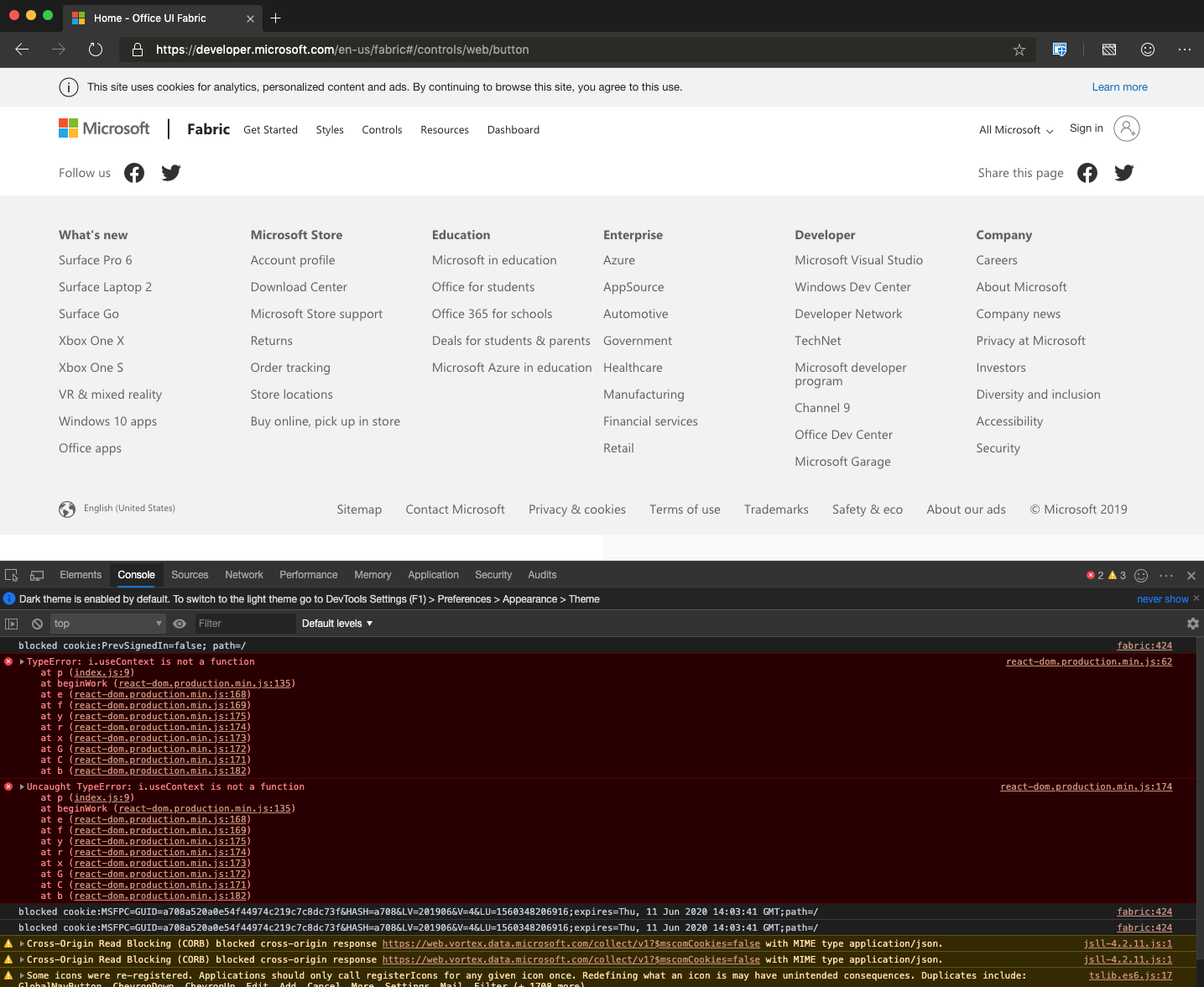Image resolution: width=1204 pixels, height=987 pixels.
Task: Click the console Filter input field
Action: pos(245,624)
